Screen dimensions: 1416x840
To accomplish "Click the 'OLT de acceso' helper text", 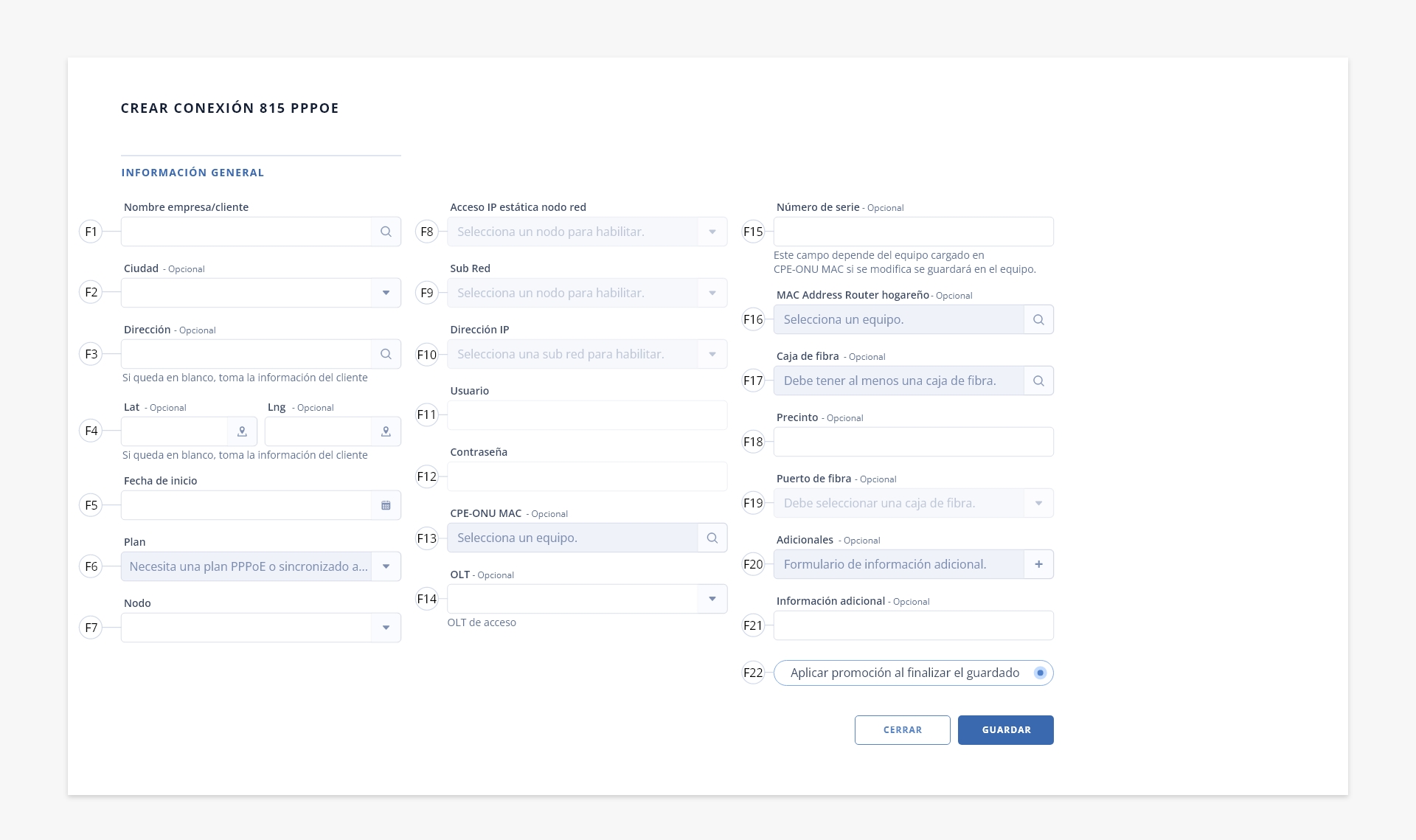I will coord(482,622).
